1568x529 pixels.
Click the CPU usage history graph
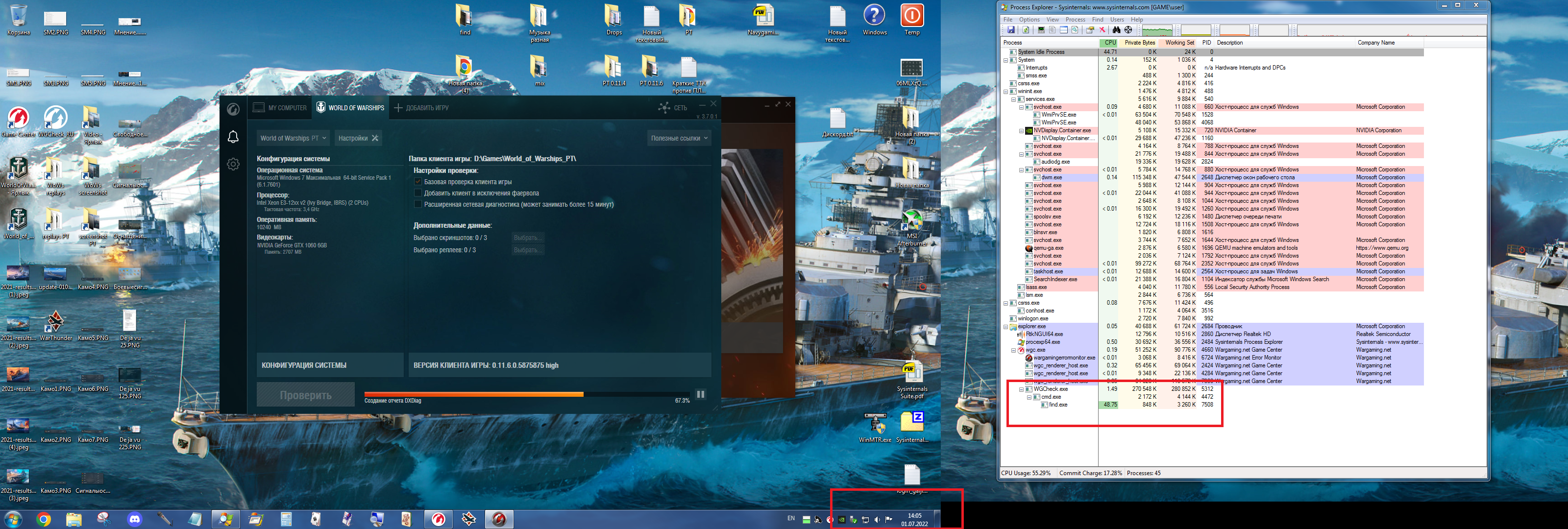(1157, 30)
